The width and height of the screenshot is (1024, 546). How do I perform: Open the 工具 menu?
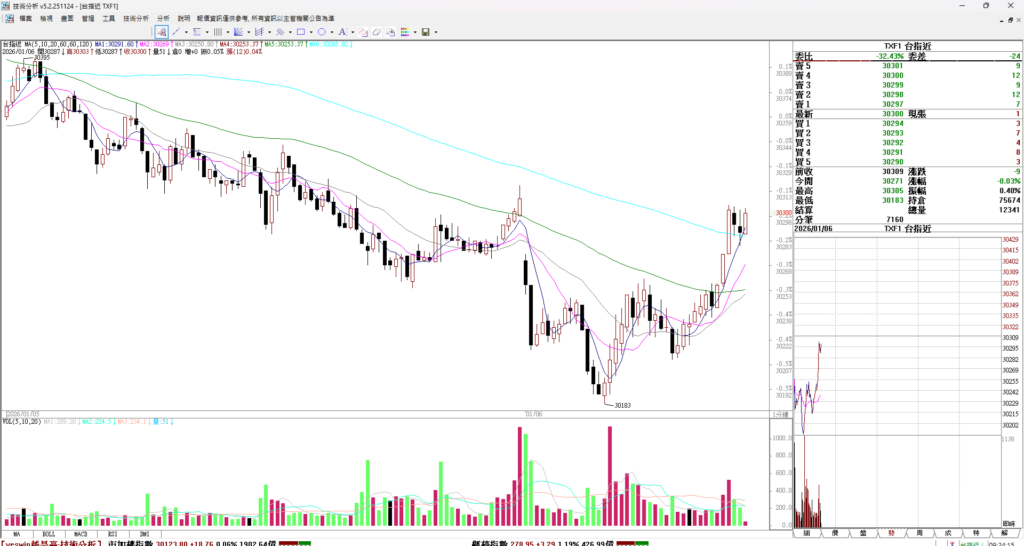[108, 18]
